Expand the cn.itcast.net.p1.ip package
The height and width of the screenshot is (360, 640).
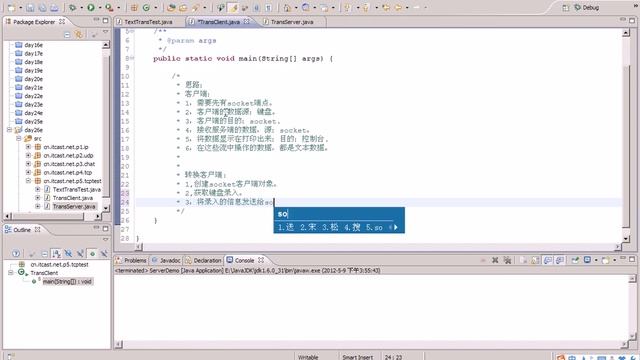point(28,147)
